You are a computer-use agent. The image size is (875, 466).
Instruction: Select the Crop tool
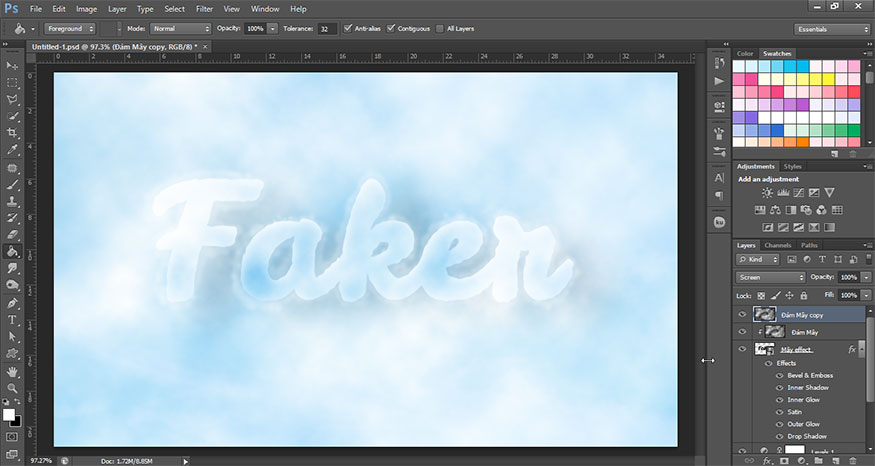12,133
